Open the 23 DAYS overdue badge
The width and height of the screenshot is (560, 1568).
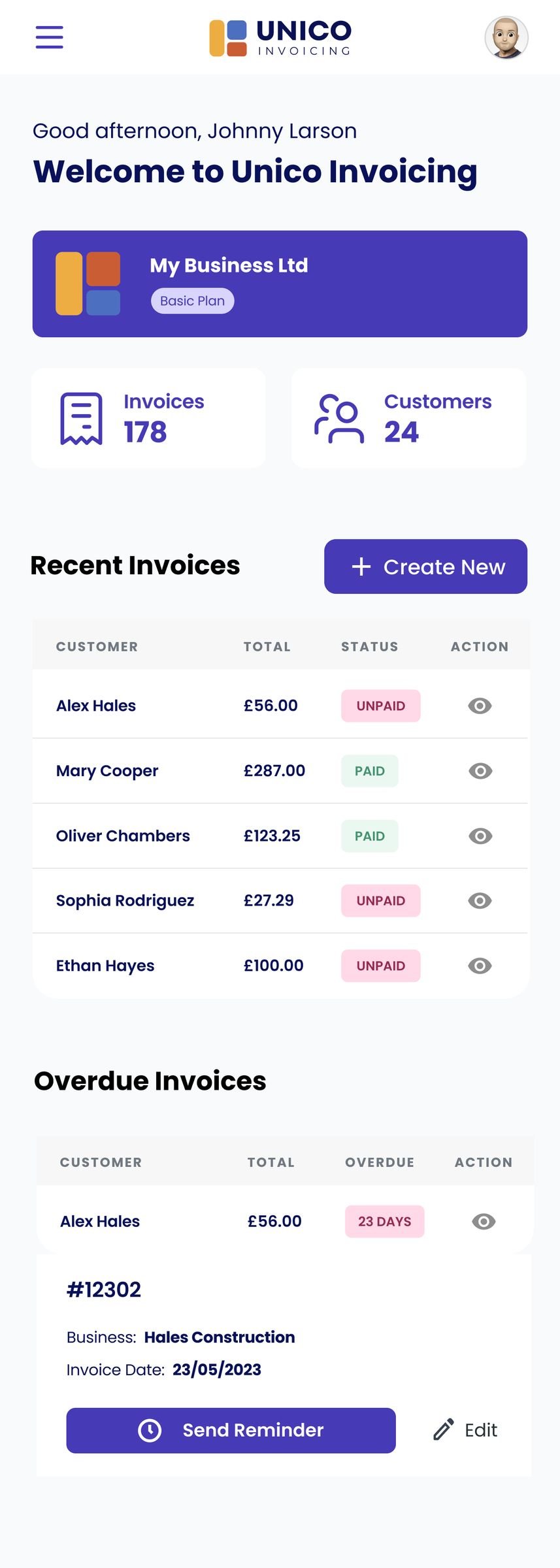[x=384, y=1221]
